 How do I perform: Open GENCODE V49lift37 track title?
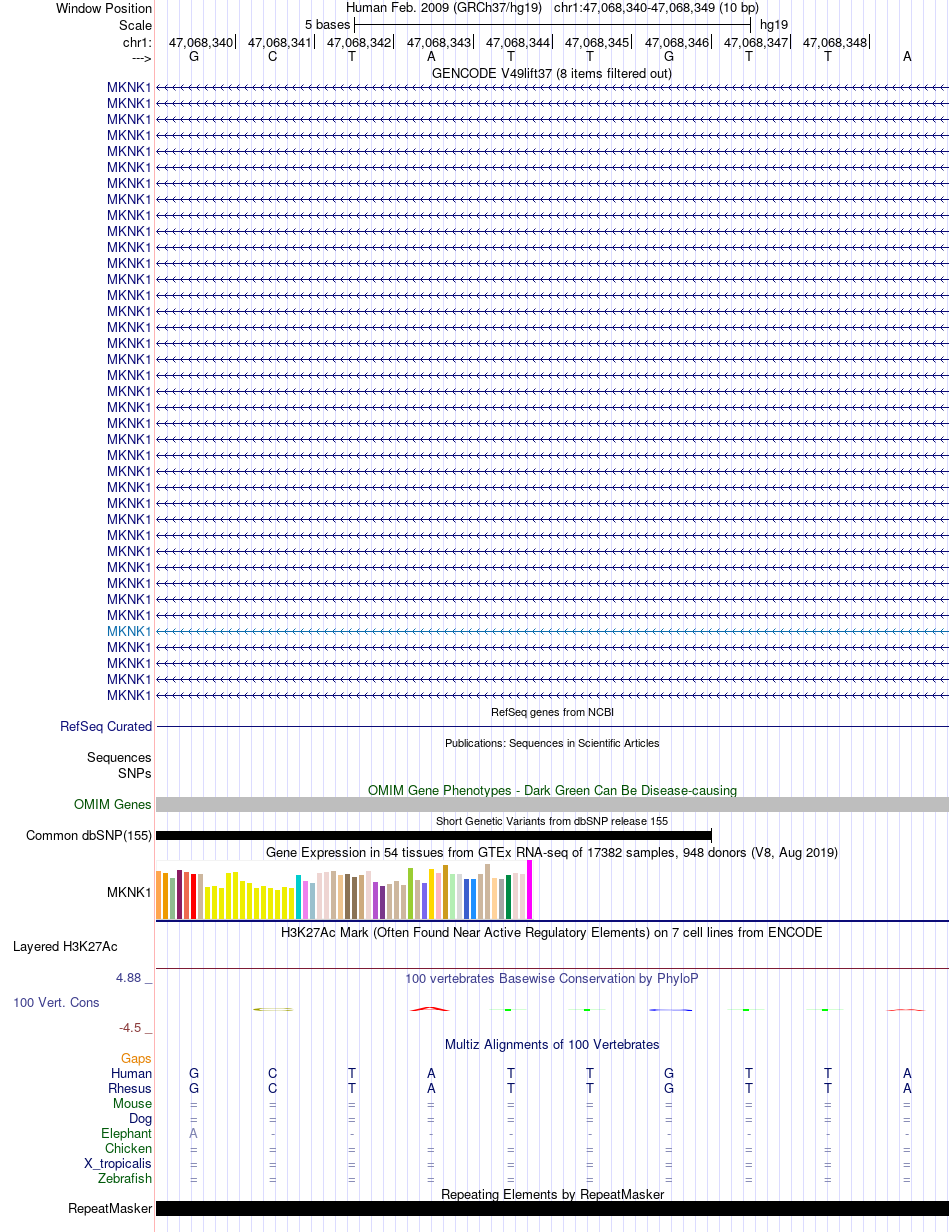[x=552, y=73]
